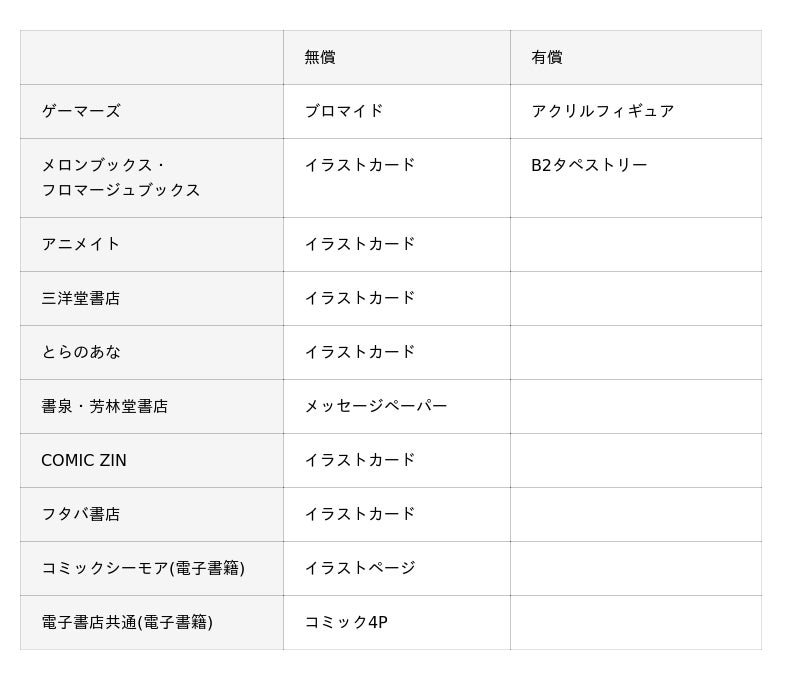
Task: Select the 三洋堂書店 row label
Action: tap(81, 298)
